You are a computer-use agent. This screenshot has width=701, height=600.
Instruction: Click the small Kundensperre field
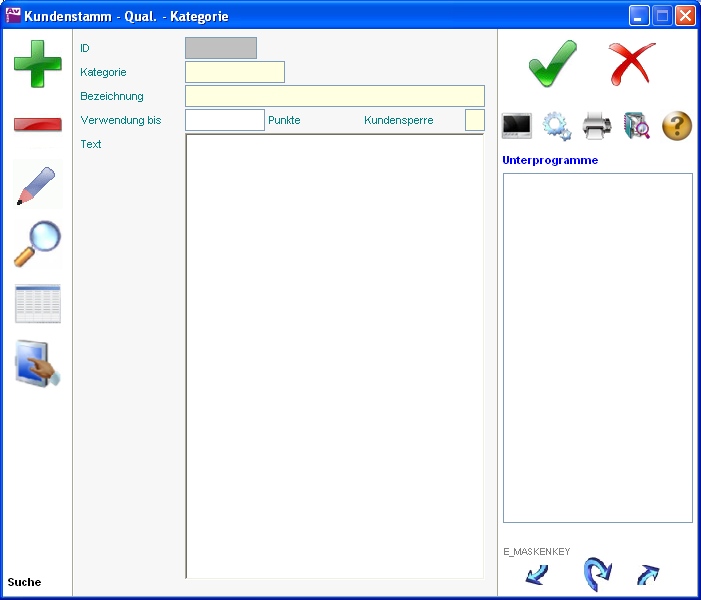(475, 120)
